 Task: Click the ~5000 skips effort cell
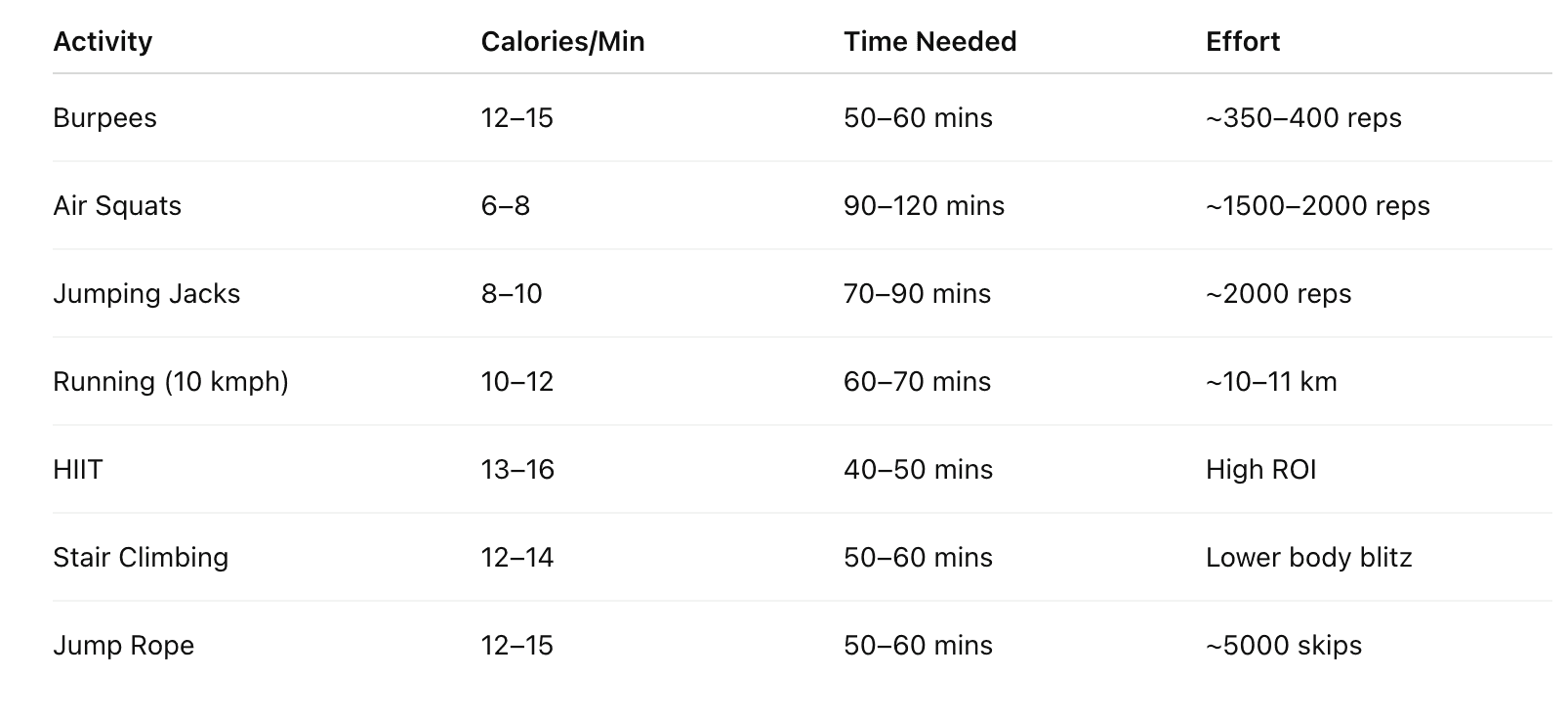1284,646
